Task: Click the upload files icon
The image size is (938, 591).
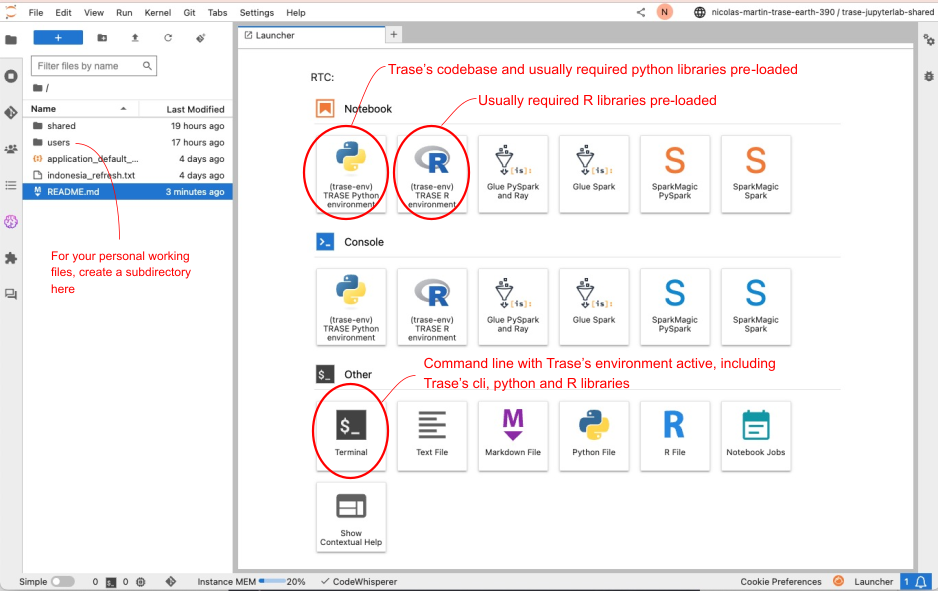Action: click(x=135, y=38)
